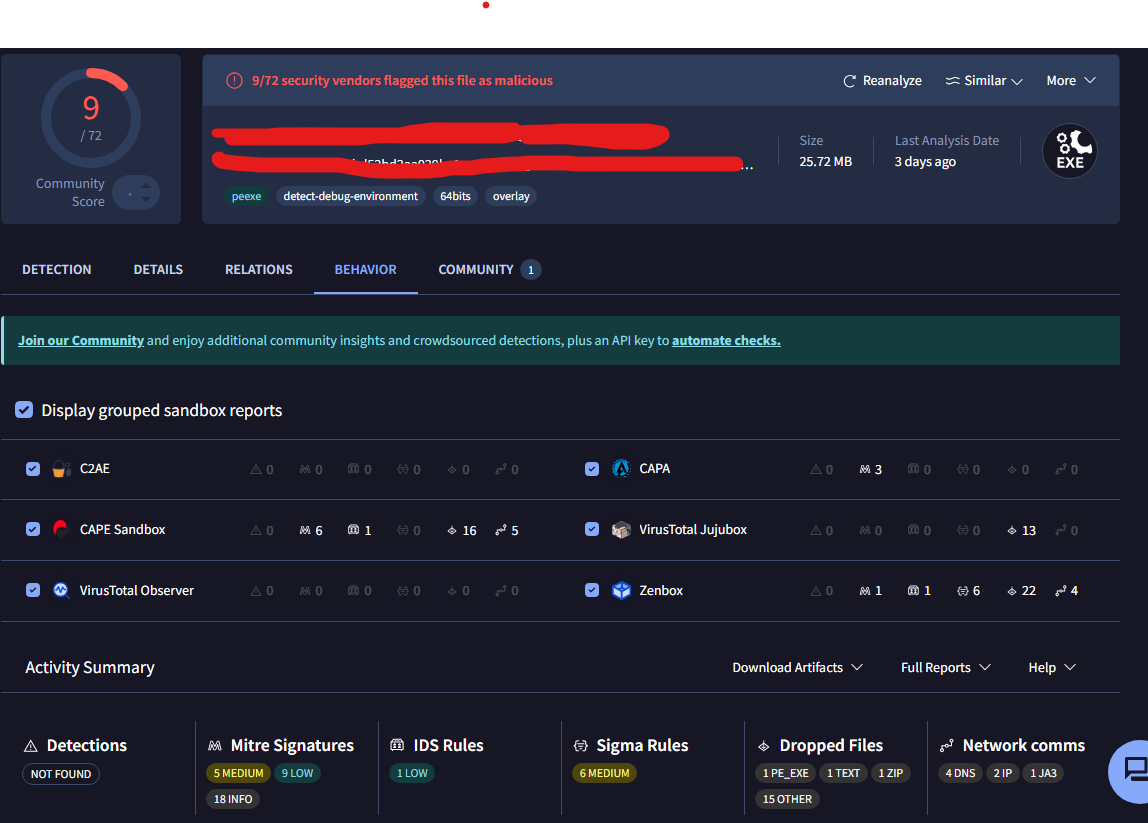Click the 15 OTHER dropped files badge
1148x823 pixels.
tap(787, 799)
